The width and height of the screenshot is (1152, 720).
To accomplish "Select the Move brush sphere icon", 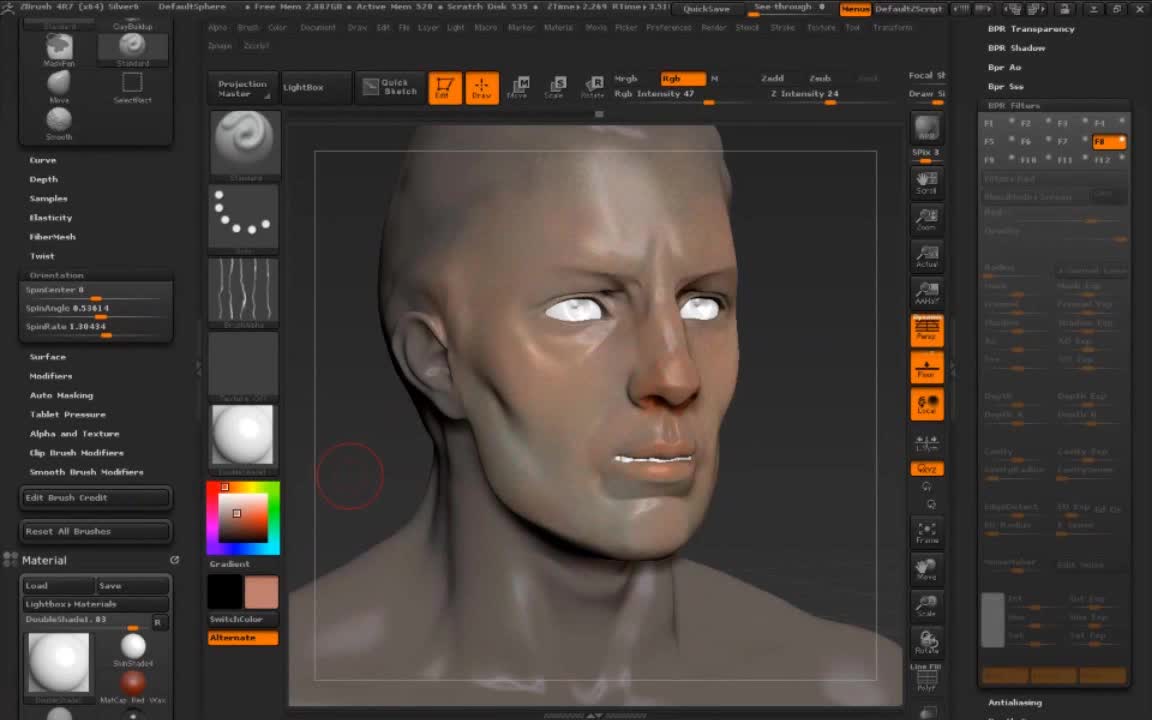I will pyautogui.click(x=59, y=85).
